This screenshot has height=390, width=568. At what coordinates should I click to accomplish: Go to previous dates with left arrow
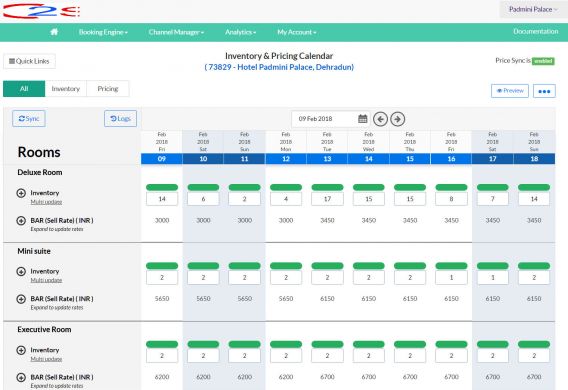(380, 119)
